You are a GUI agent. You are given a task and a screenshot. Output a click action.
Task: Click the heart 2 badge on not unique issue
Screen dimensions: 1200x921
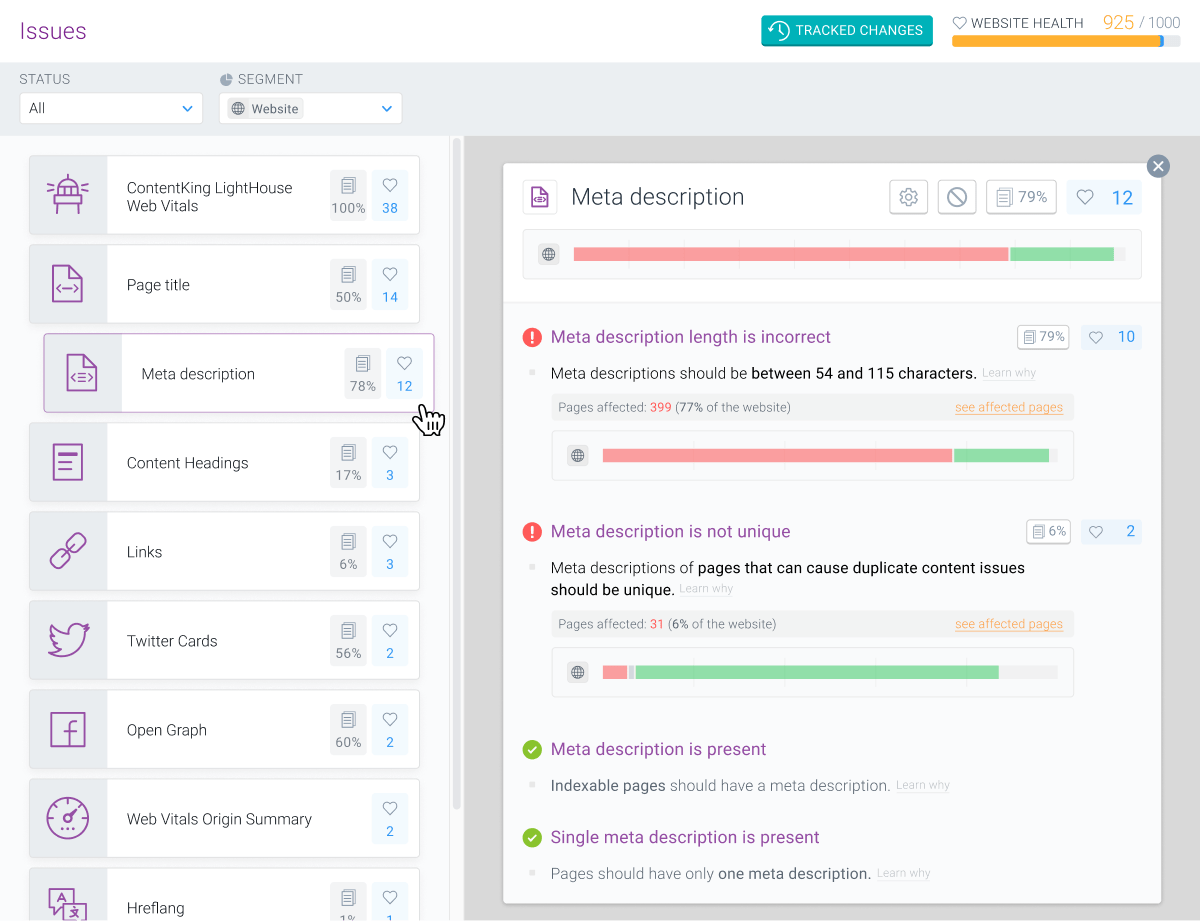1110,531
